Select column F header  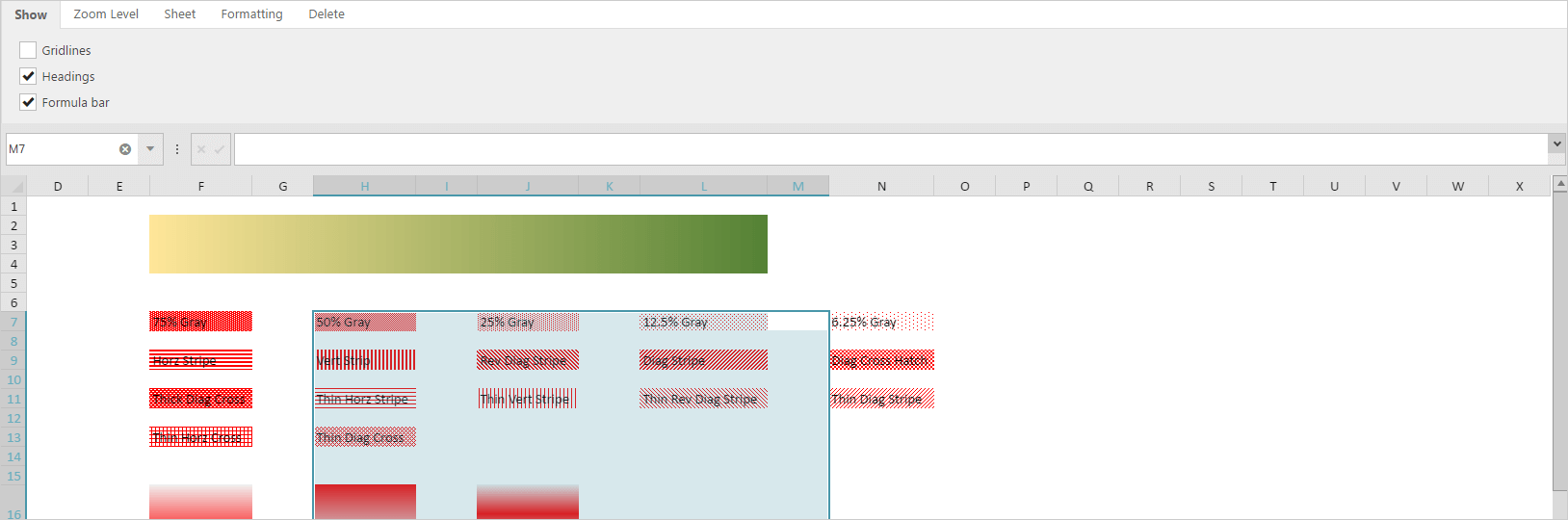(200, 186)
